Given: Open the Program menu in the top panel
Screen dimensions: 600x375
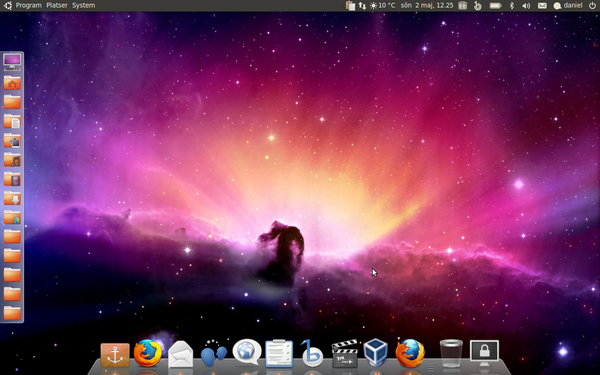Looking at the screenshot, I should pyautogui.click(x=29, y=5).
